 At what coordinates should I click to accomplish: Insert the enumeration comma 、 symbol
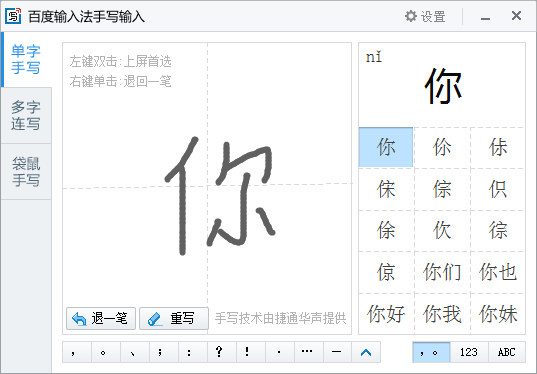coord(135,352)
